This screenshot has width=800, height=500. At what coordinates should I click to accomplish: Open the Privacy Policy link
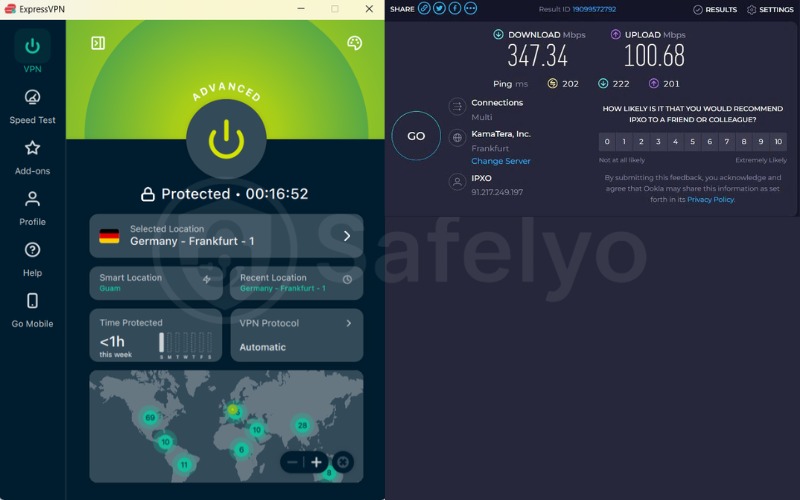tap(711, 199)
